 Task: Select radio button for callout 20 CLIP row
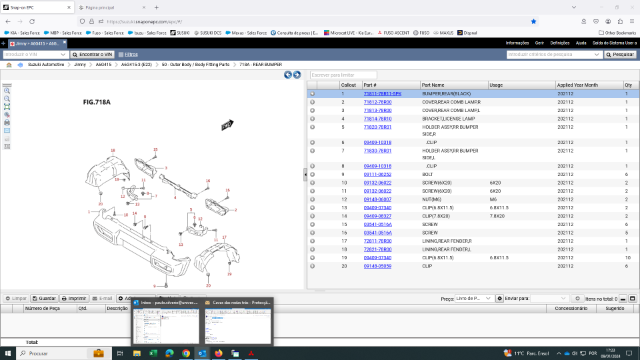click(312, 266)
